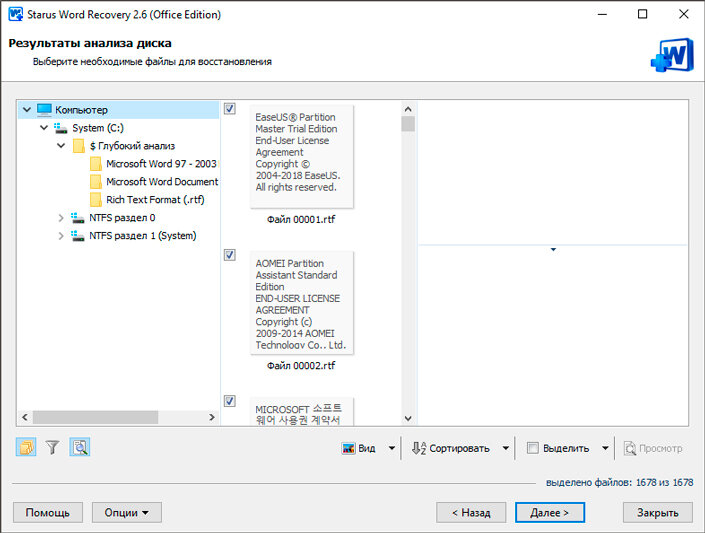Click the Закрыть button
Viewport: 705px width, 533px height.
pyautogui.click(x=658, y=512)
